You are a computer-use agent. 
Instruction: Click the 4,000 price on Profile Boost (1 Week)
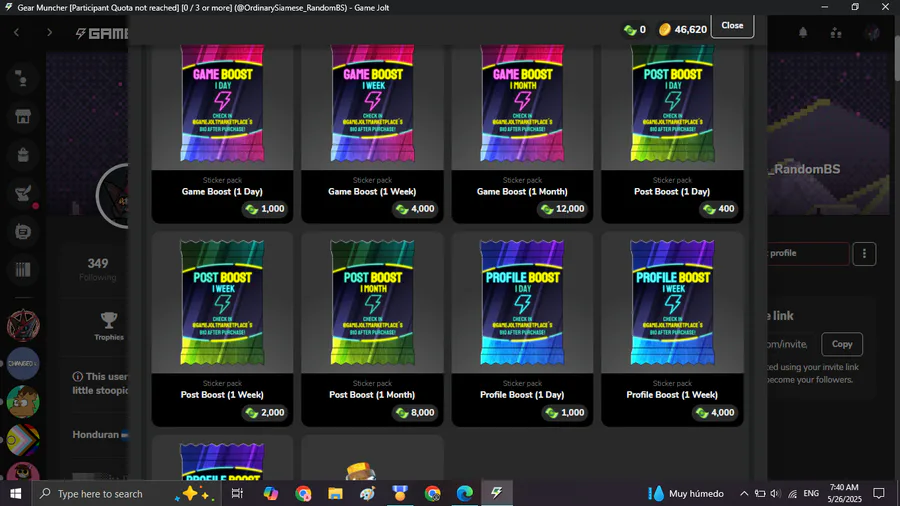[715, 412]
